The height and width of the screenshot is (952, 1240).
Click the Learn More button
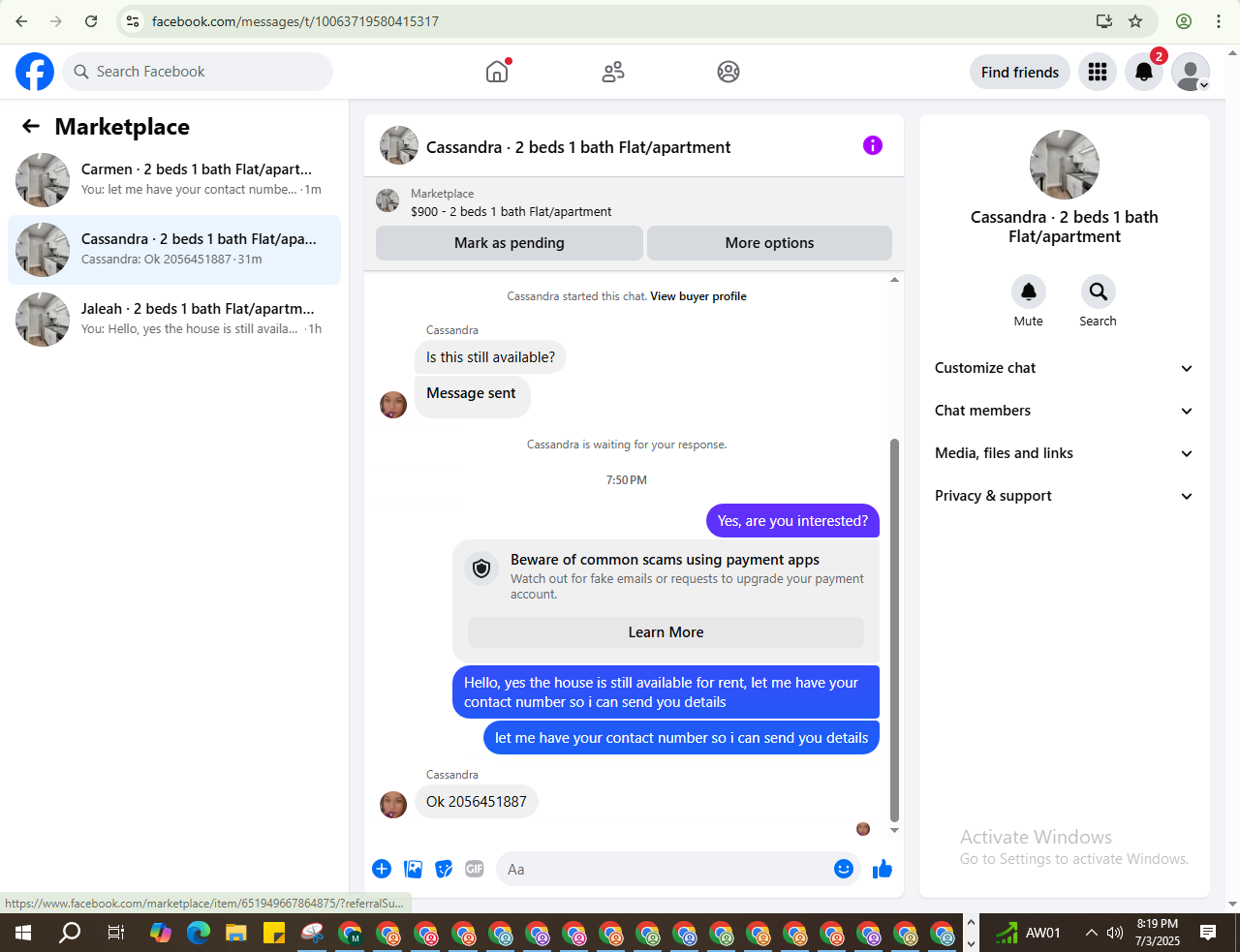[x=666, y=632]
